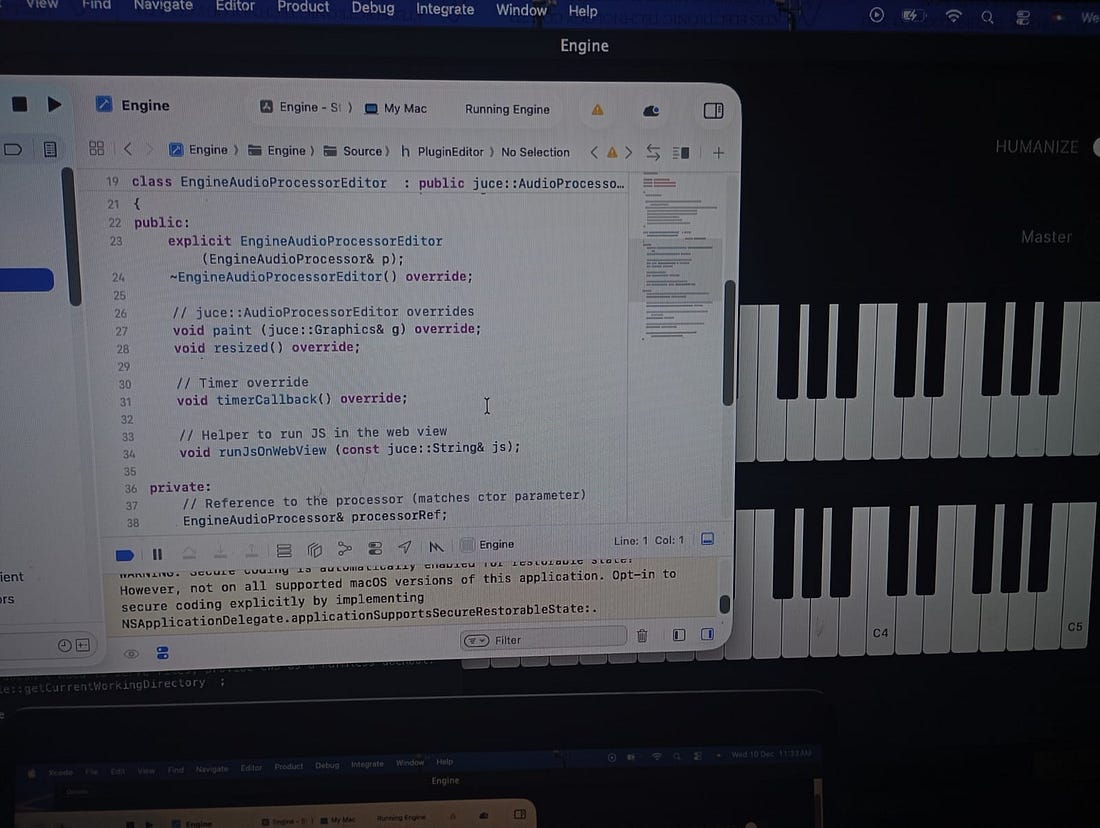
Task: Click Step into in debug bar
Action: pyautogui.click(x=220, y=552)
